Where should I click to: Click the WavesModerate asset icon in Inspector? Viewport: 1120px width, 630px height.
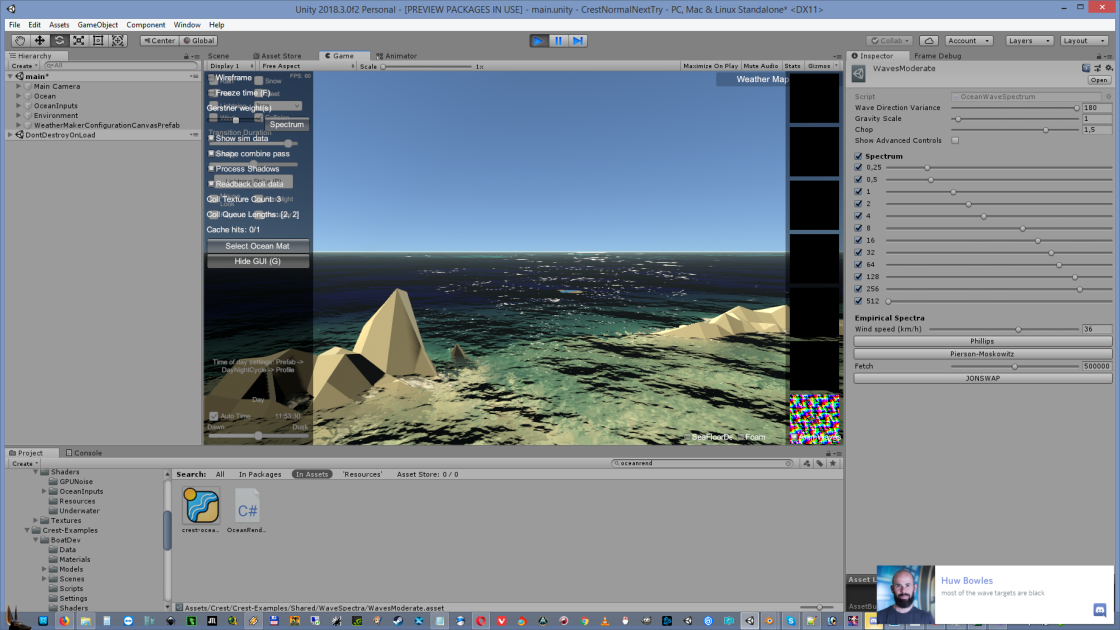pos(859,72)
